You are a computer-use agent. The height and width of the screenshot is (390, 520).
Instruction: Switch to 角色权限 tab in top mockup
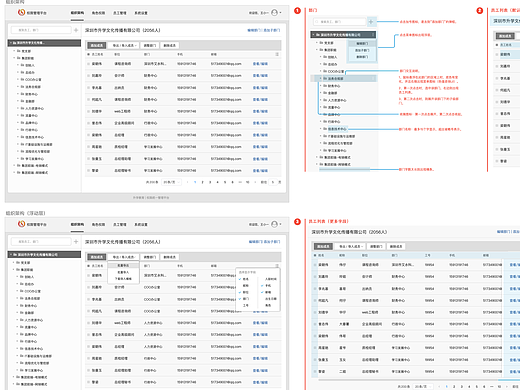[98, 13]
